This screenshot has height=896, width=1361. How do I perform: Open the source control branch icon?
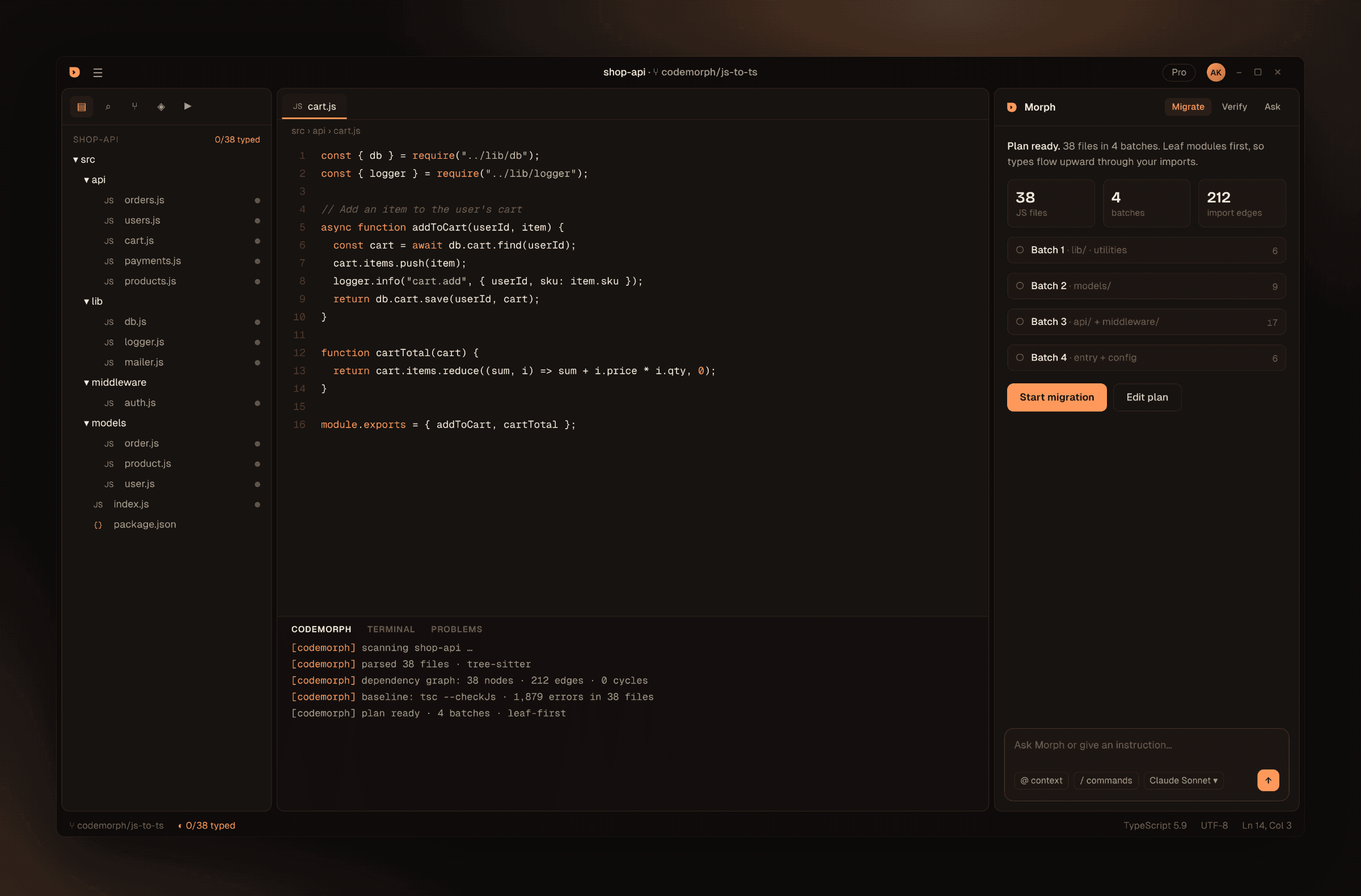pos(134,107)
